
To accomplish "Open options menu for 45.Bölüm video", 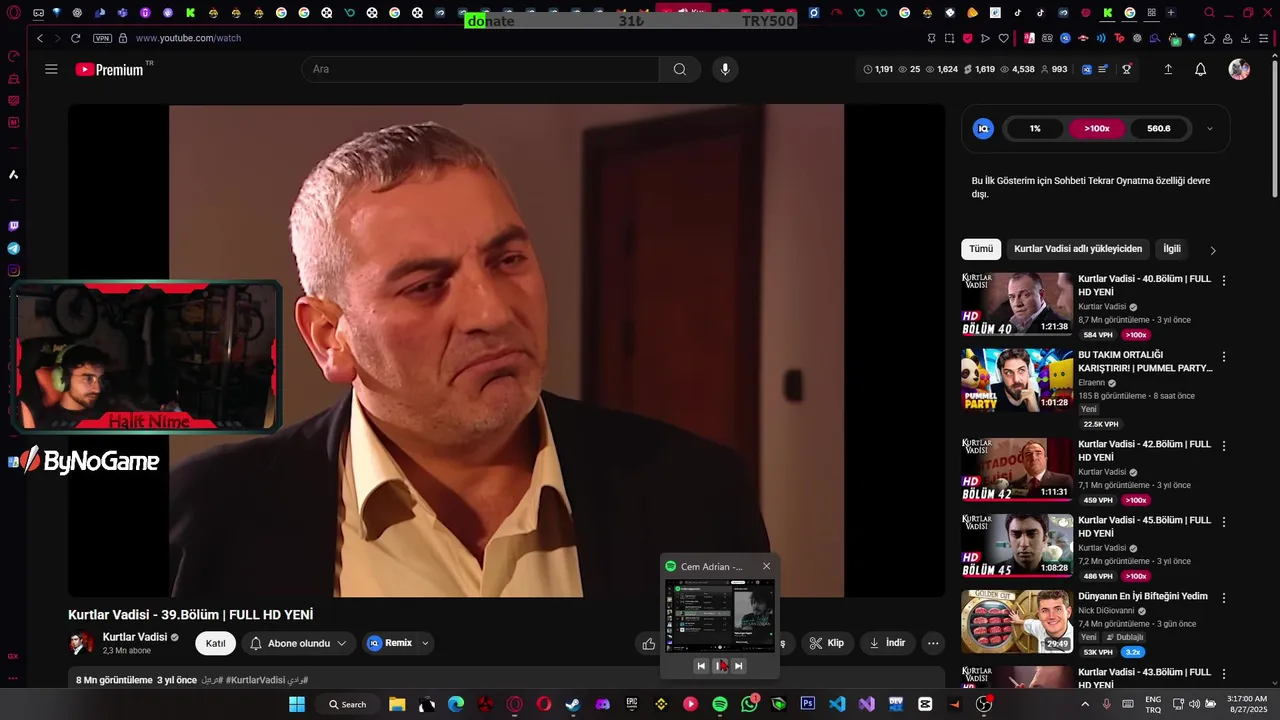I will [x=1224, y=522].
